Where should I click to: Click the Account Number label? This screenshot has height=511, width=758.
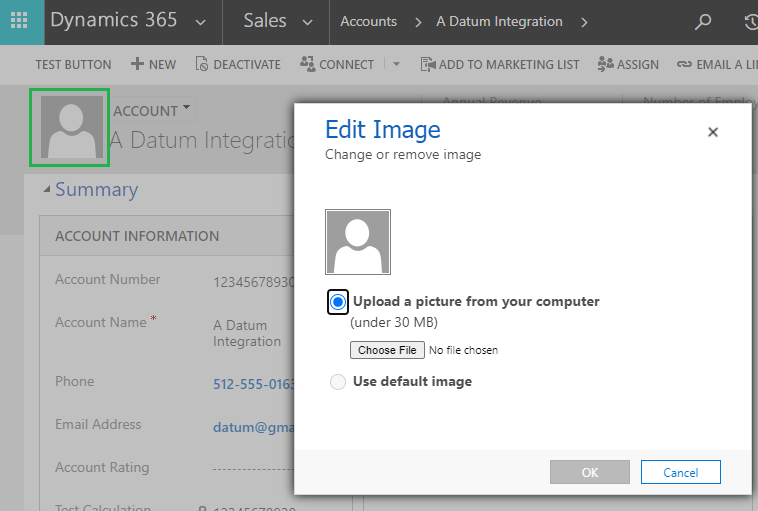coord(107,279)
